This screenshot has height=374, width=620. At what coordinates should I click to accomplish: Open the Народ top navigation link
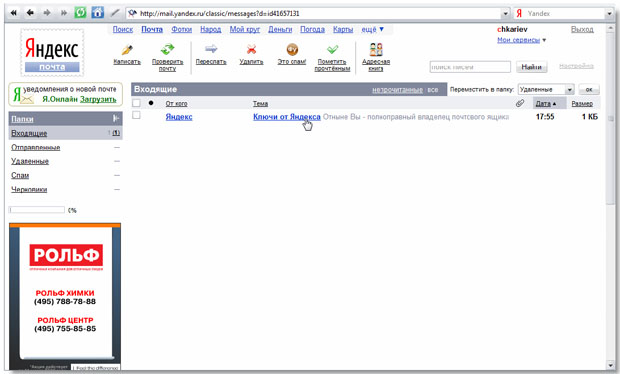click(x=210, y=29)
